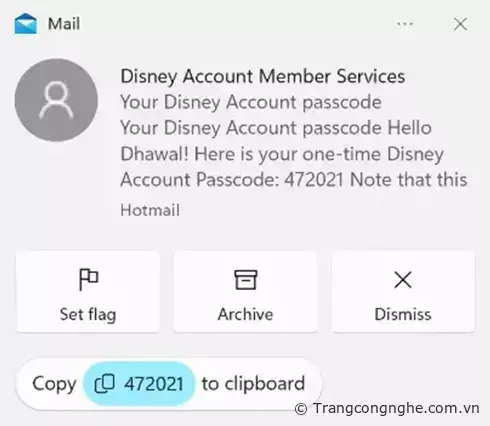Click the to clipboard text in the pill
The width and height of the screenshot is (490, 426).
253,384
